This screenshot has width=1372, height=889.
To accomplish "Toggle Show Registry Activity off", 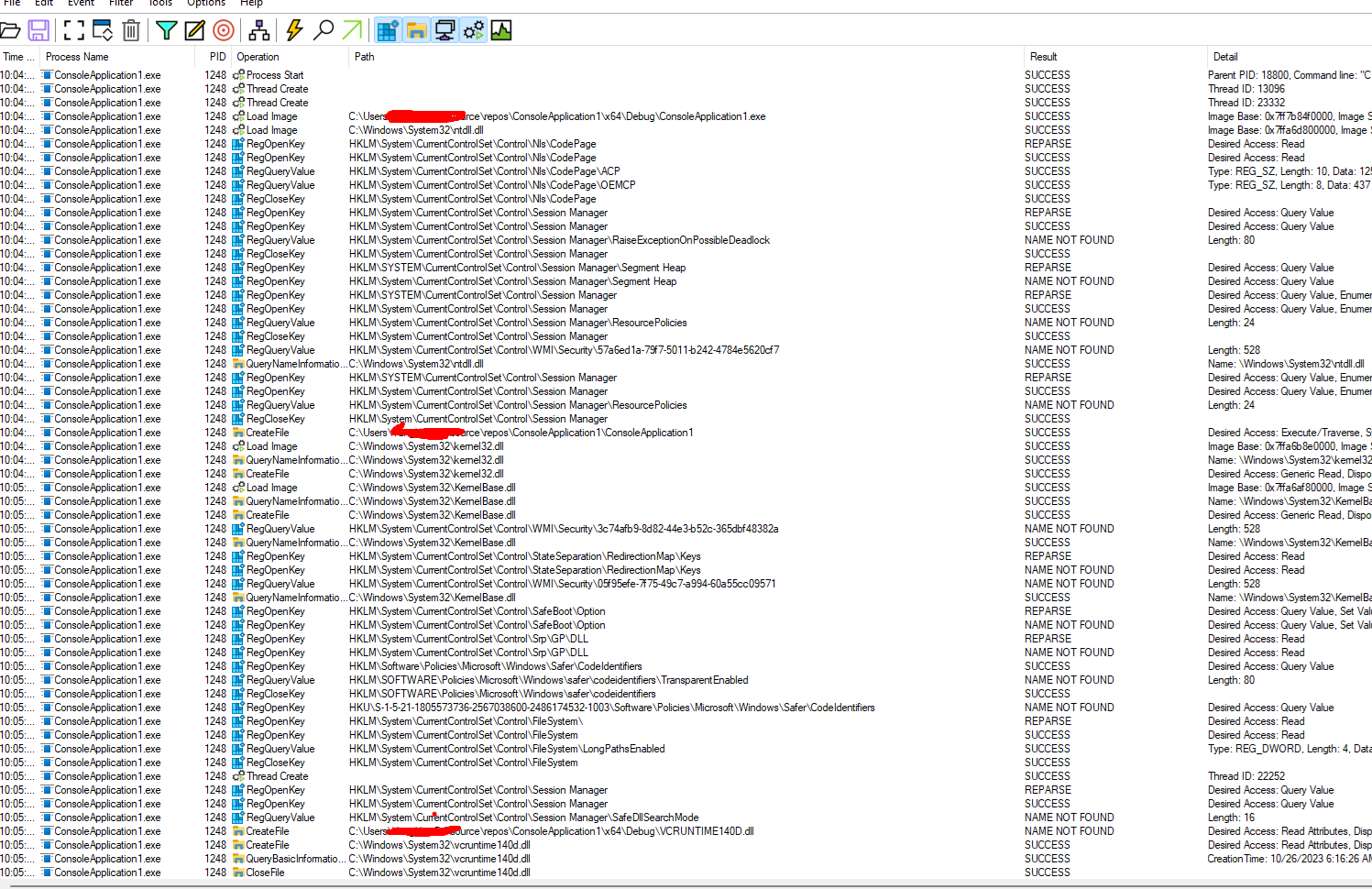I will tap(387, 30).
